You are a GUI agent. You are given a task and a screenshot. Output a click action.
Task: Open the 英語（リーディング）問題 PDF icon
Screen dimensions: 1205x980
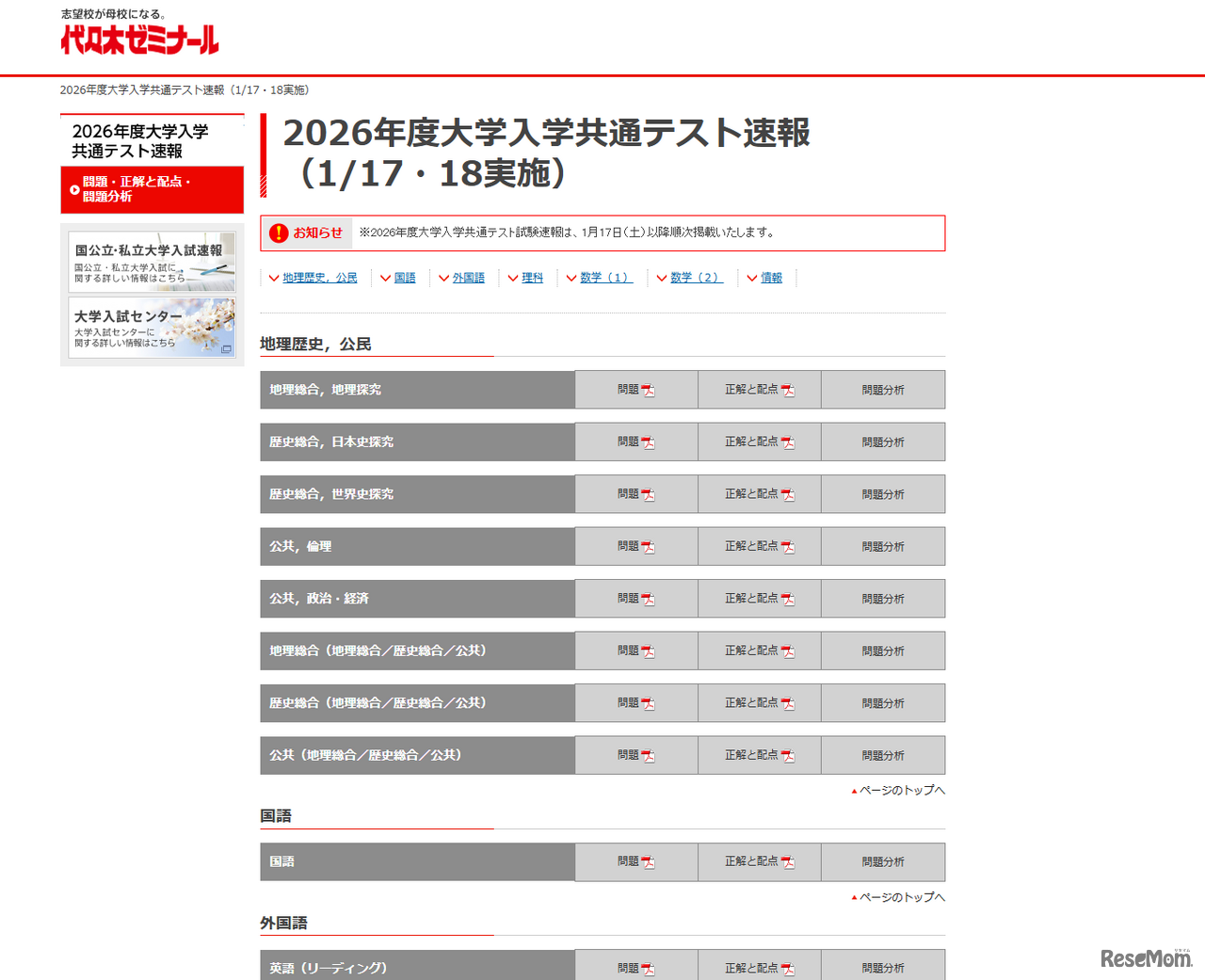pyautogui.click(x=649, y=967)
